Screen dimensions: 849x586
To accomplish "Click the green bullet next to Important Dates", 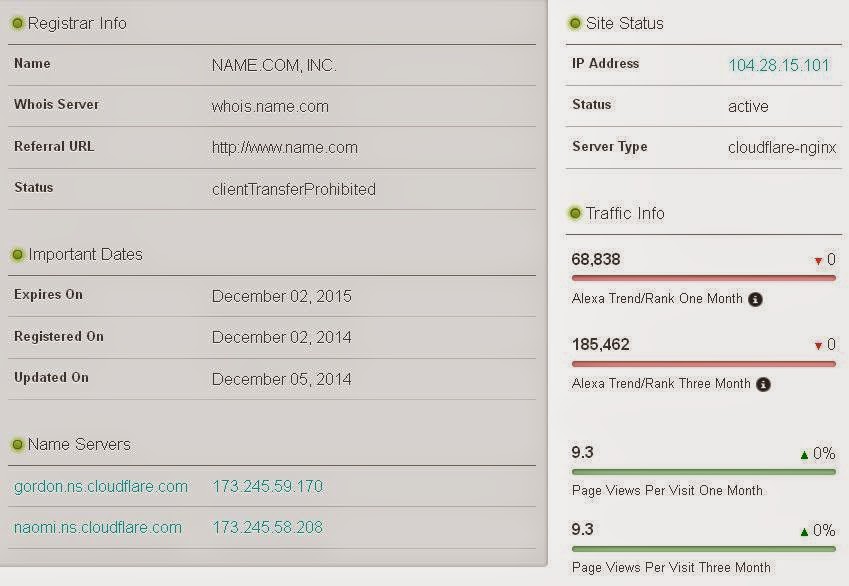I will [17, 255].
